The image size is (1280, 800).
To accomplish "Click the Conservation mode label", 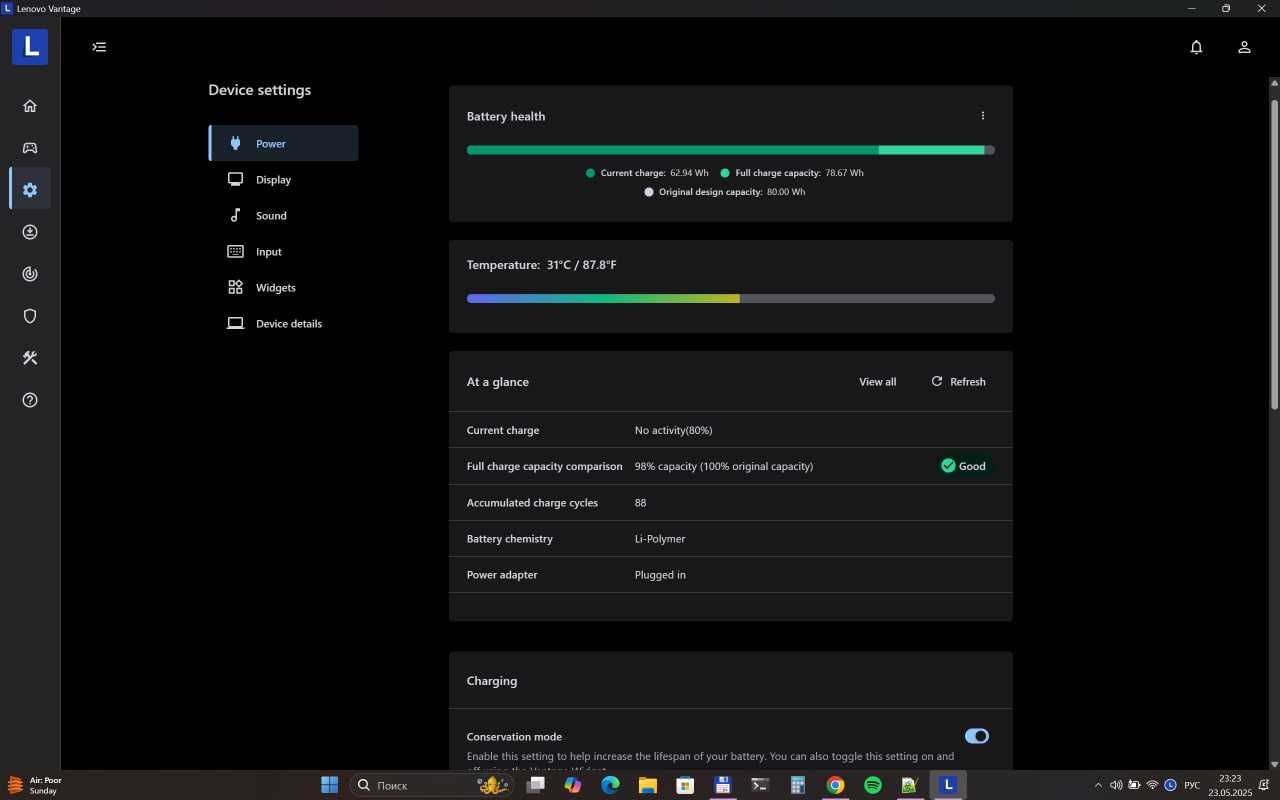I will 514,737.
